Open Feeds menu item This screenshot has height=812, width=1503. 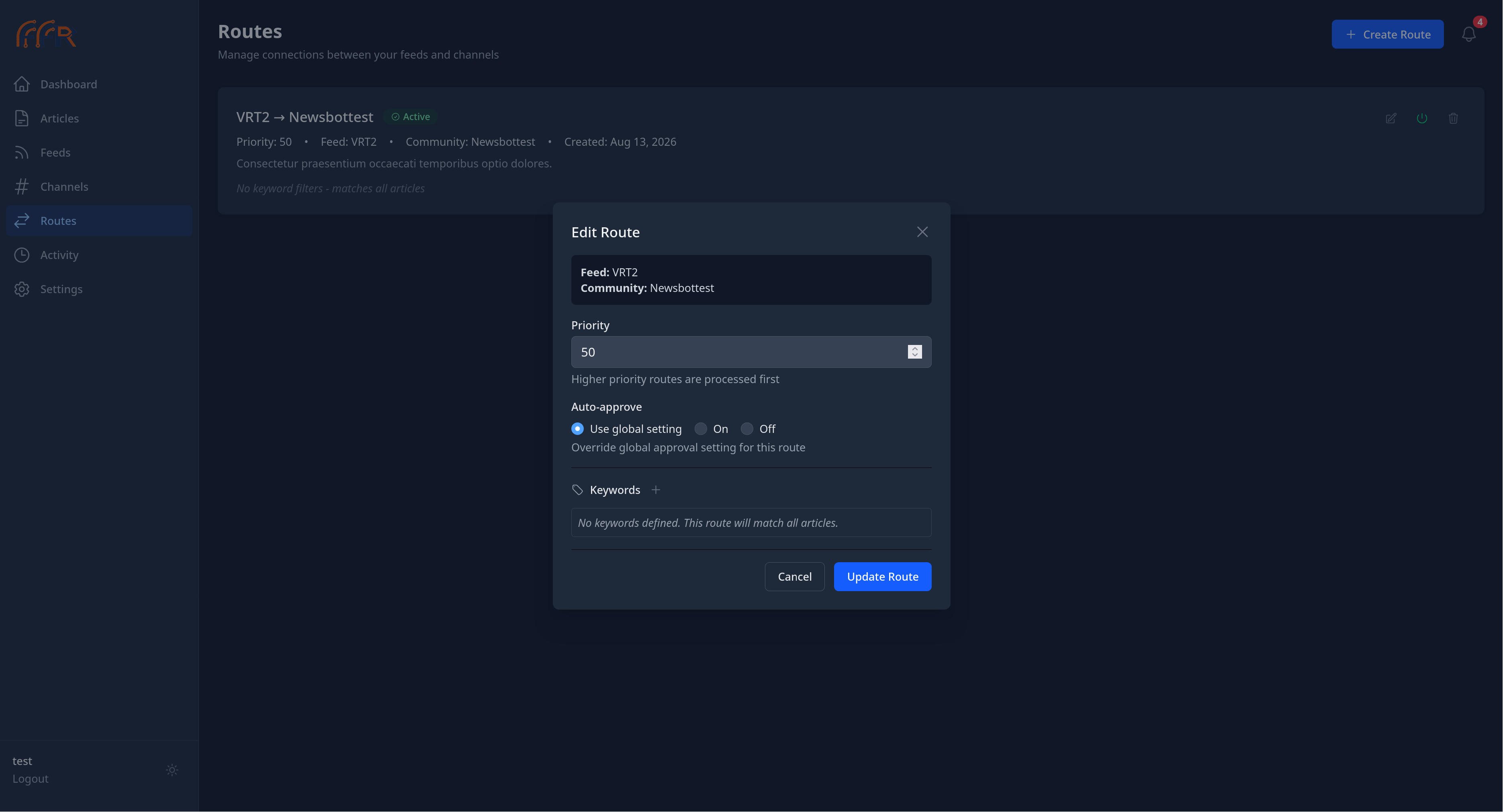[99, 152]
